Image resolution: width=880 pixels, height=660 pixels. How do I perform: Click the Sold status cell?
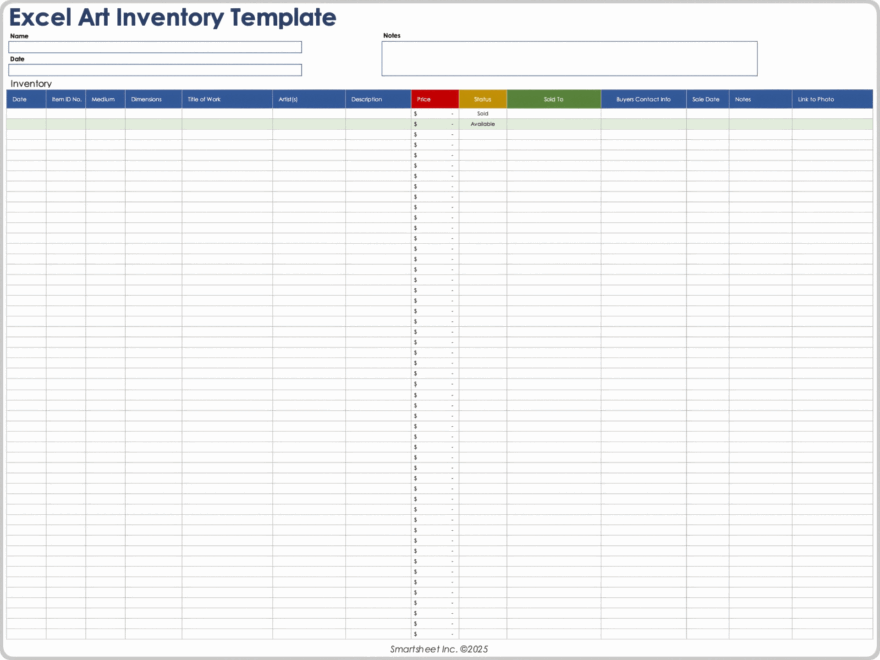483,114
